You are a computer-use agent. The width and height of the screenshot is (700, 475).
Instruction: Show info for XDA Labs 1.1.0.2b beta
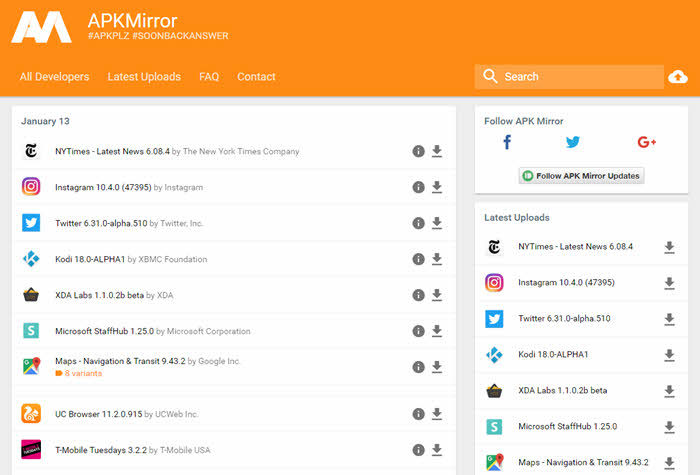tap(418, 295)
